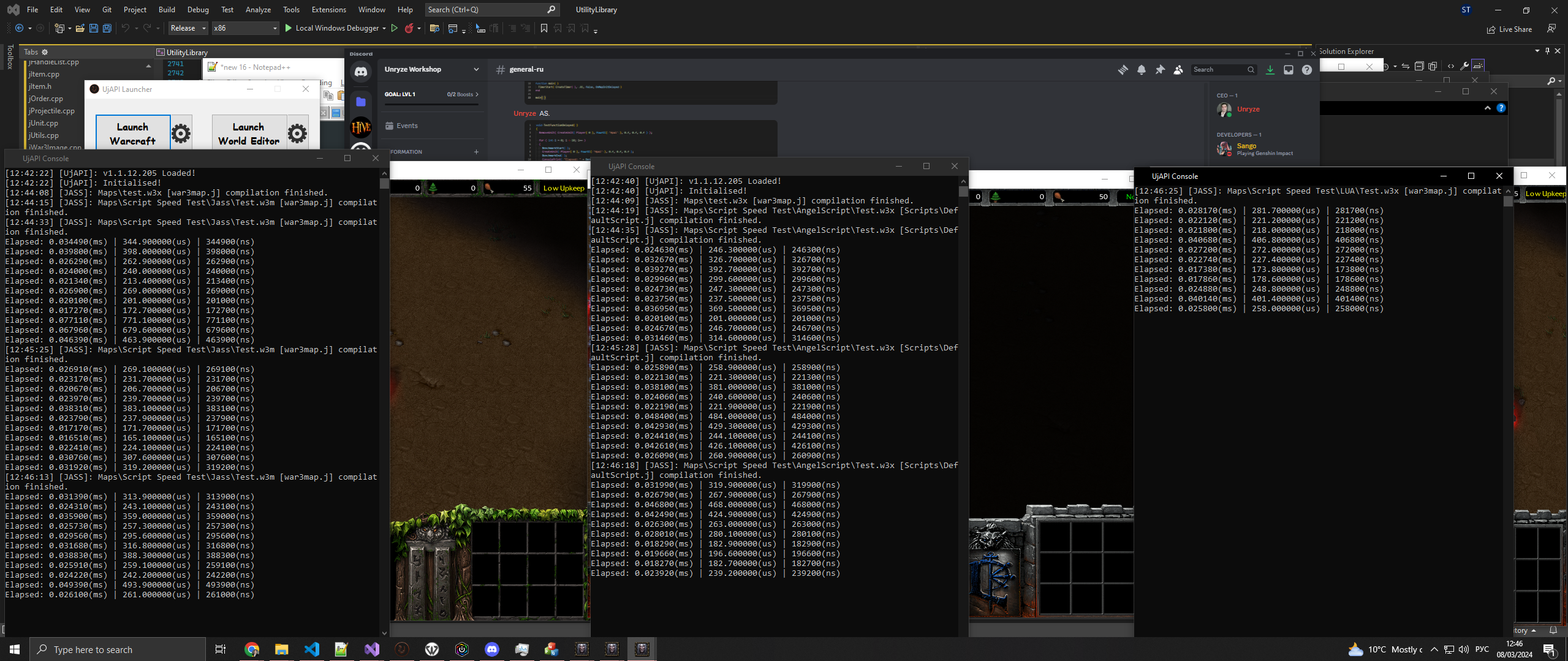Start Local Windows Debugger with green play icon
This screenshot has width=1568, height=661.
288,28
